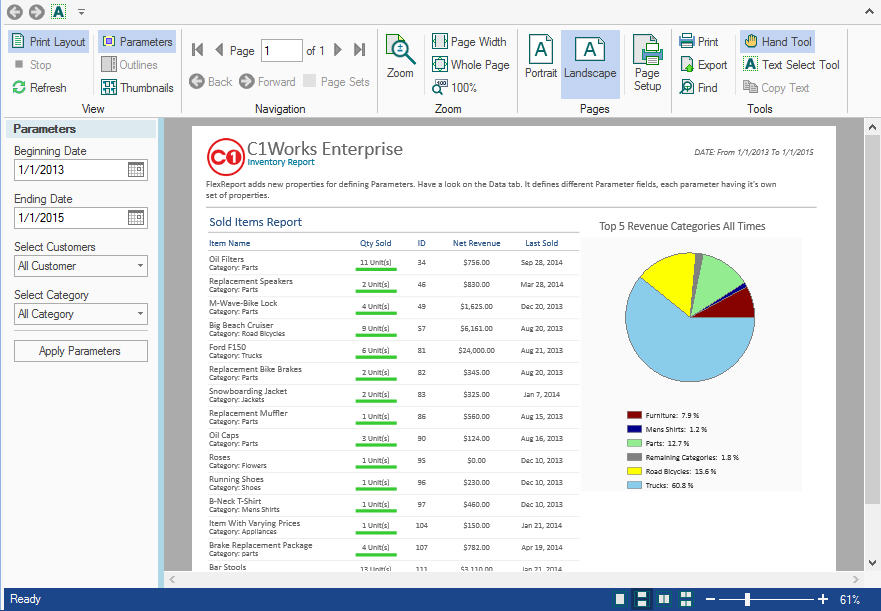This screenshot has width=881, height=611.
Task: Click the A icon in quick access bar
Action: 58,12
